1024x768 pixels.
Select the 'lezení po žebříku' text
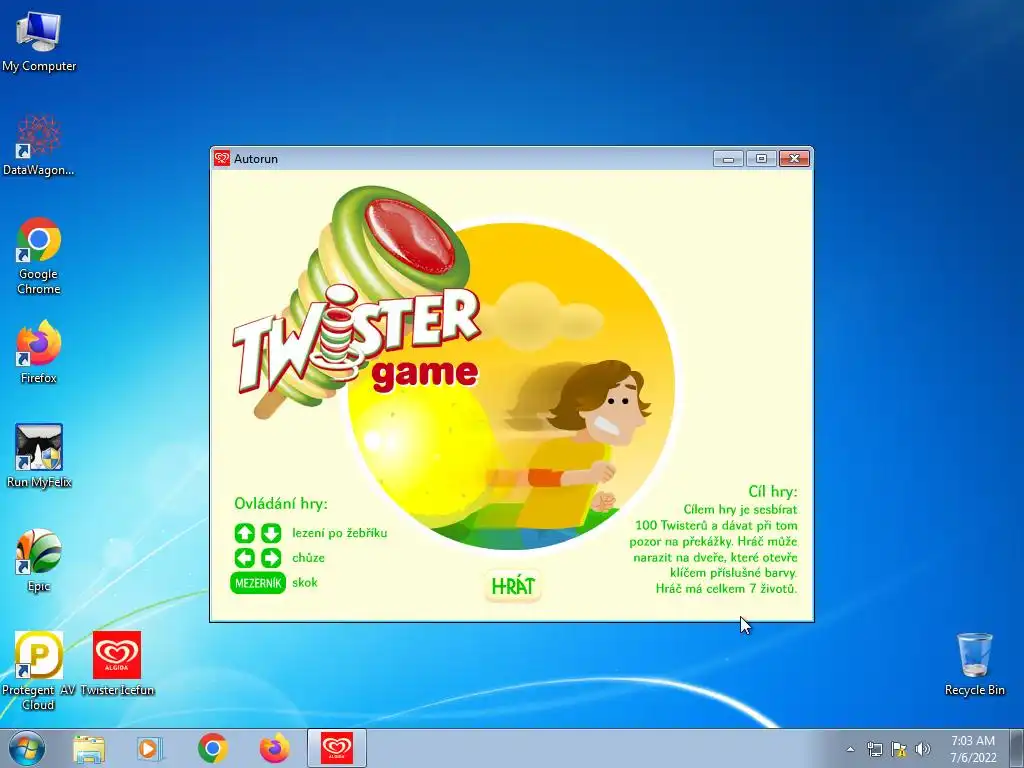click(x=340, y=533)
